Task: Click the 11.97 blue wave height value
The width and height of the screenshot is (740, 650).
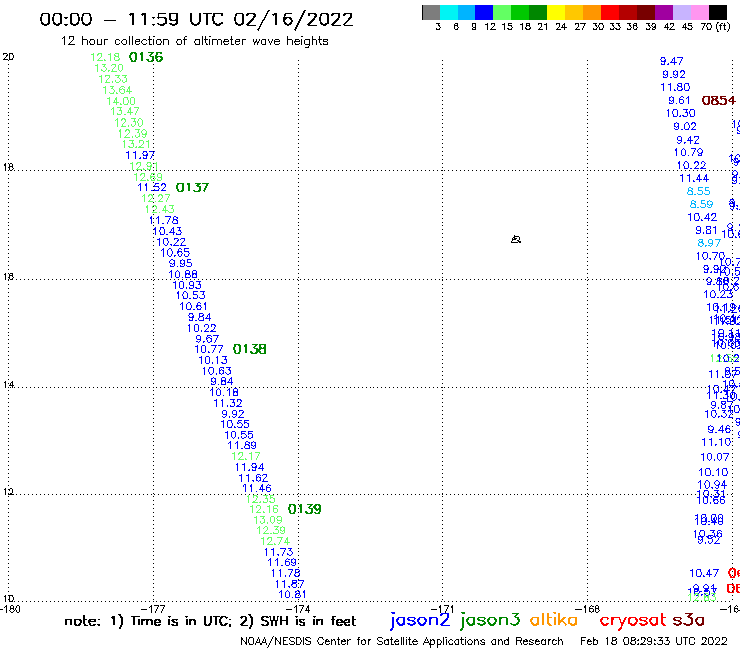Action: click(x=140, y=155)
